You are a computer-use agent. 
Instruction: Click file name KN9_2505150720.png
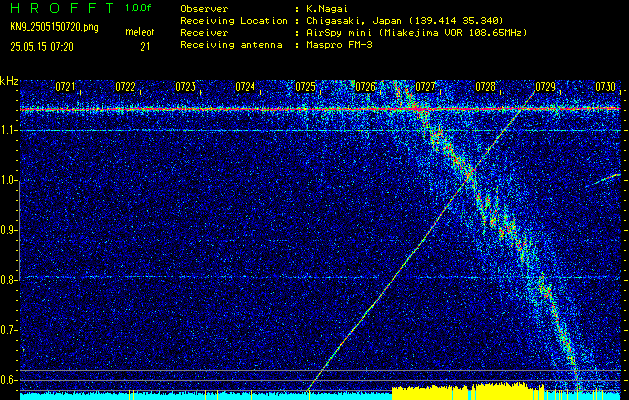(x=54, y=27)
